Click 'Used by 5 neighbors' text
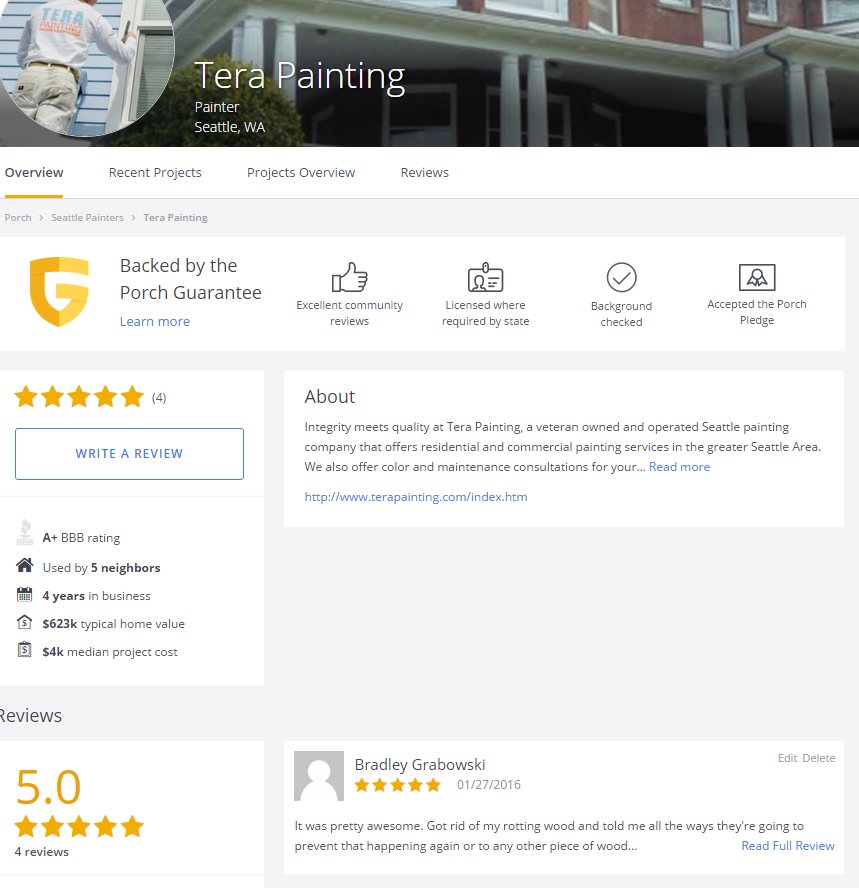The width and height of the screenshot is (859, 888). coord(101,567)
